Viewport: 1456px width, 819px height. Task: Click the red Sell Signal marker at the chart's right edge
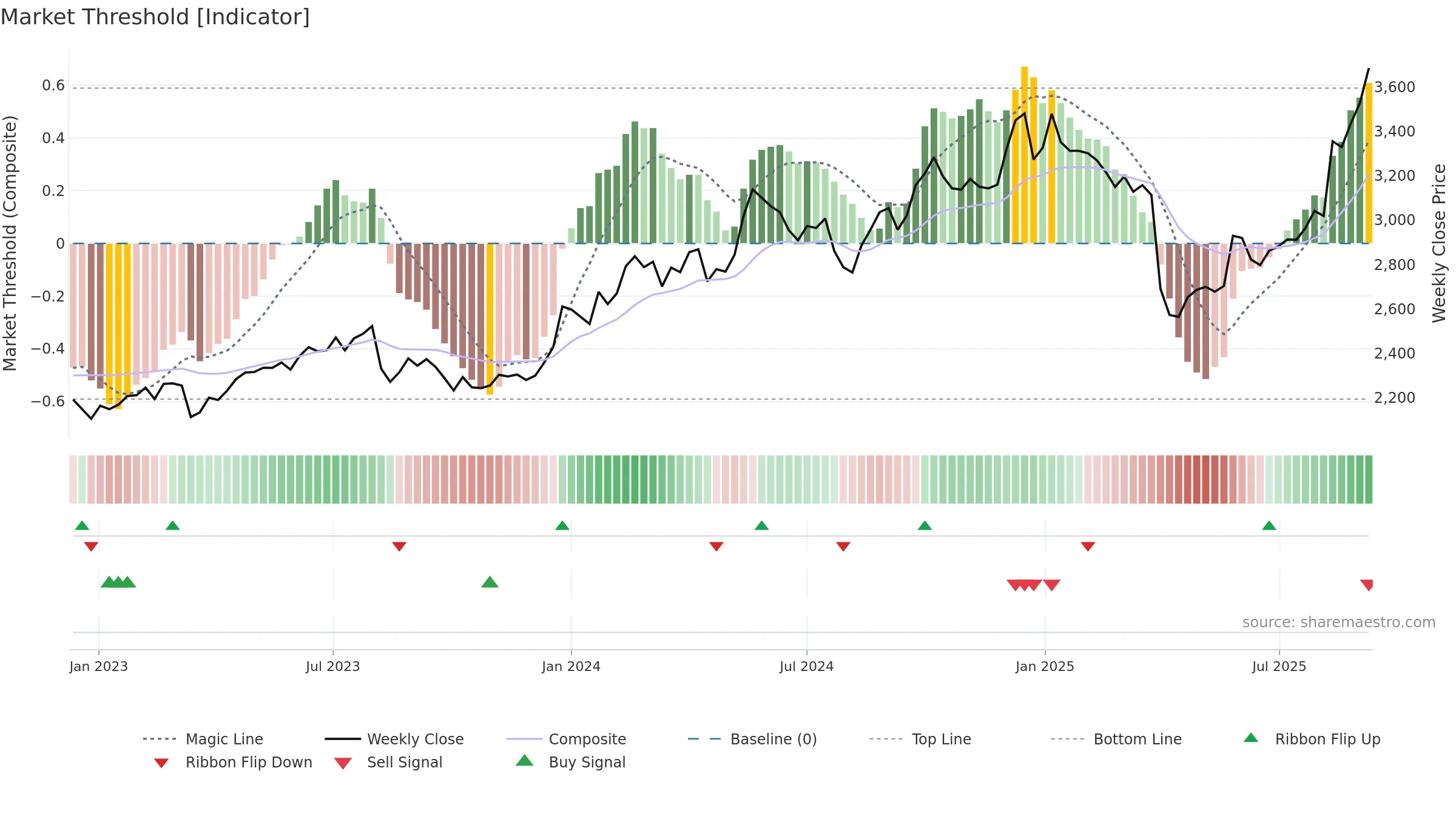tap(1367, 585)
